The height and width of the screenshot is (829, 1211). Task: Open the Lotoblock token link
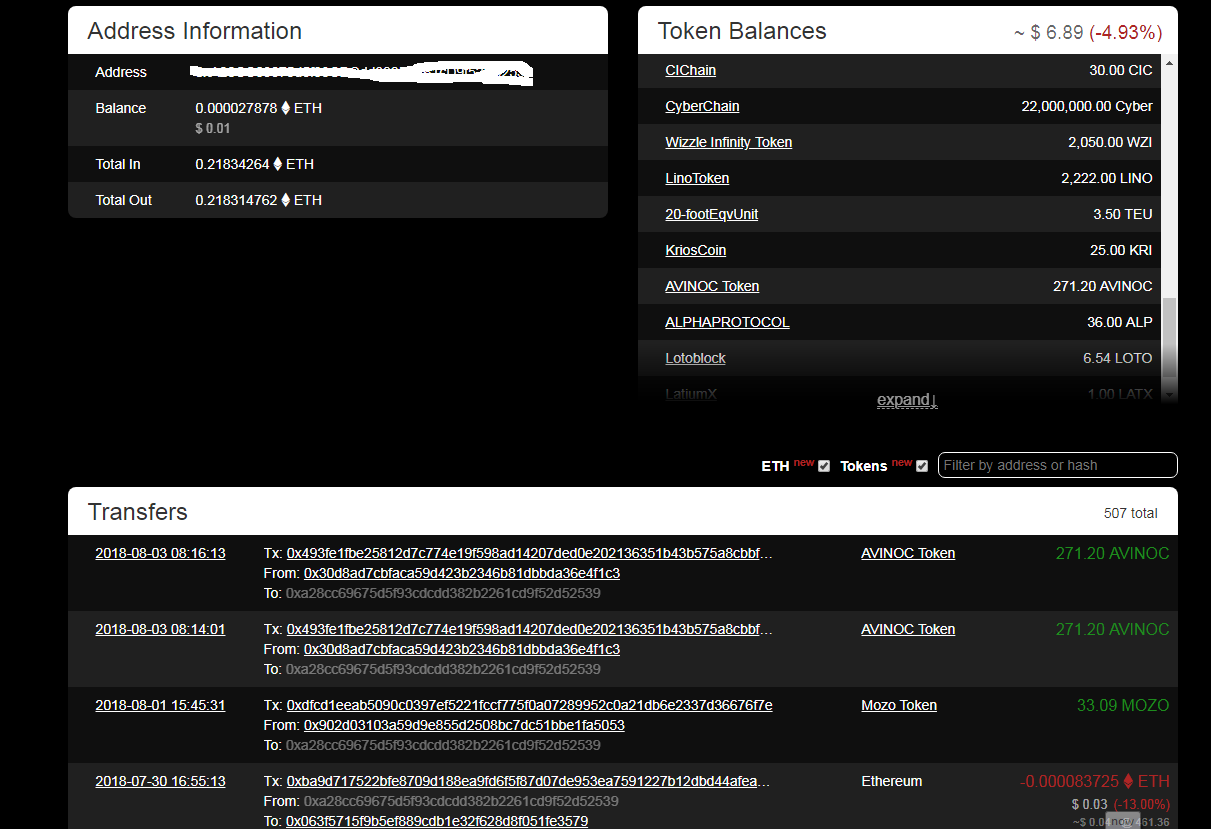point(695,358)
